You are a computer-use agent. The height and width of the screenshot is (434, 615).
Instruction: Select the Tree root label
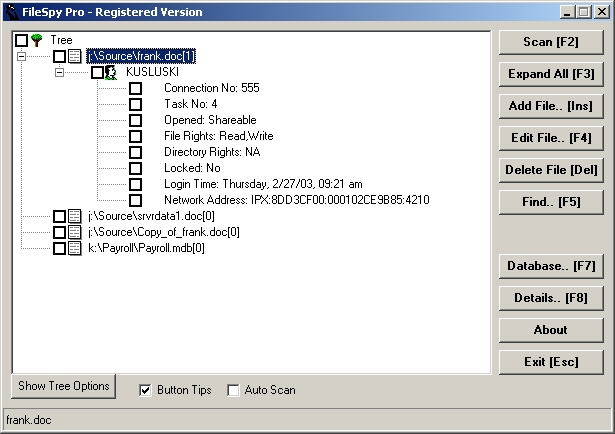(x=61, y=40)
